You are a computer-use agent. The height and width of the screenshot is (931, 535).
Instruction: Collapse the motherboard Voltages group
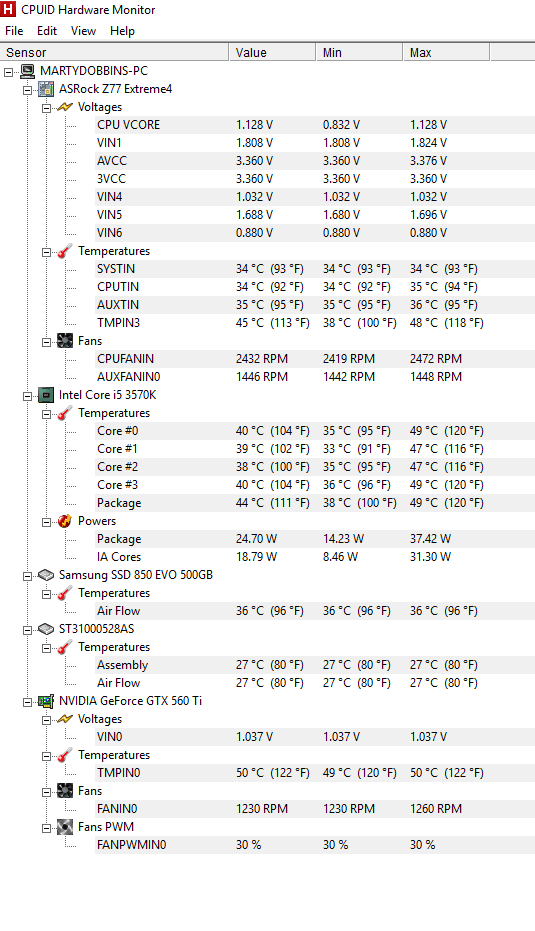pos(46,109)
